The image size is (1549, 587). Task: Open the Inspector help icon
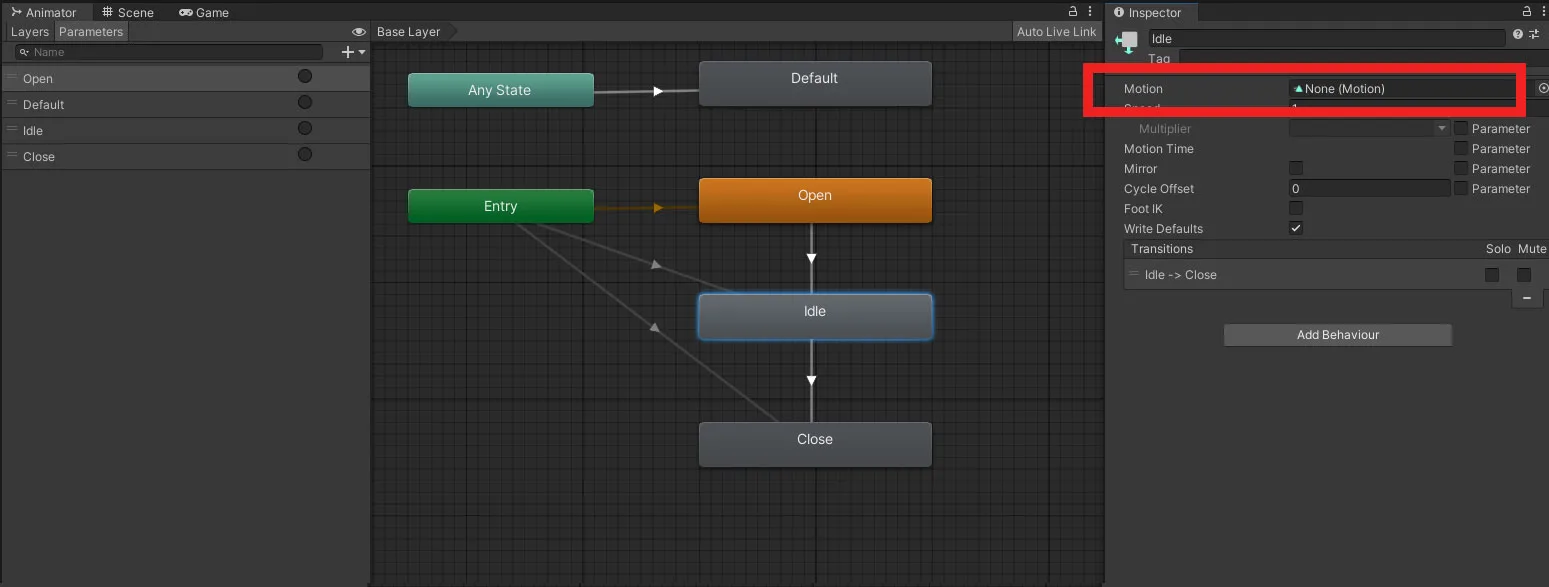1517,35
